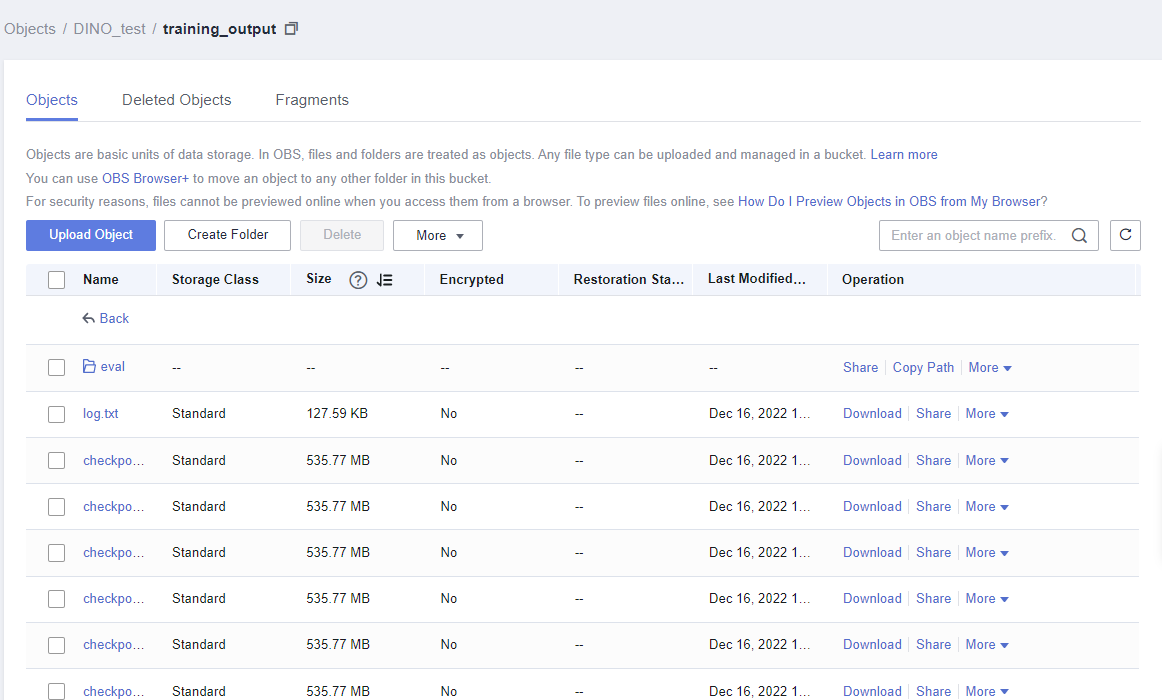
Task: Click the Back arrow icon
Action: (x=89, y=318)
